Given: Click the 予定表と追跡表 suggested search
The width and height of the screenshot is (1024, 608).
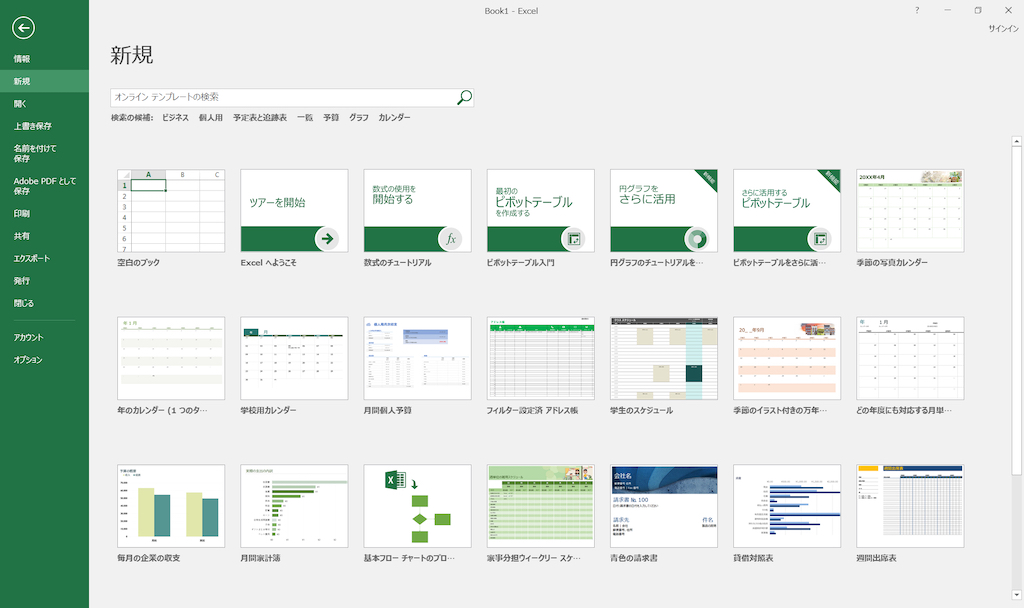Looking at the screenshot, I should point(260,118).
